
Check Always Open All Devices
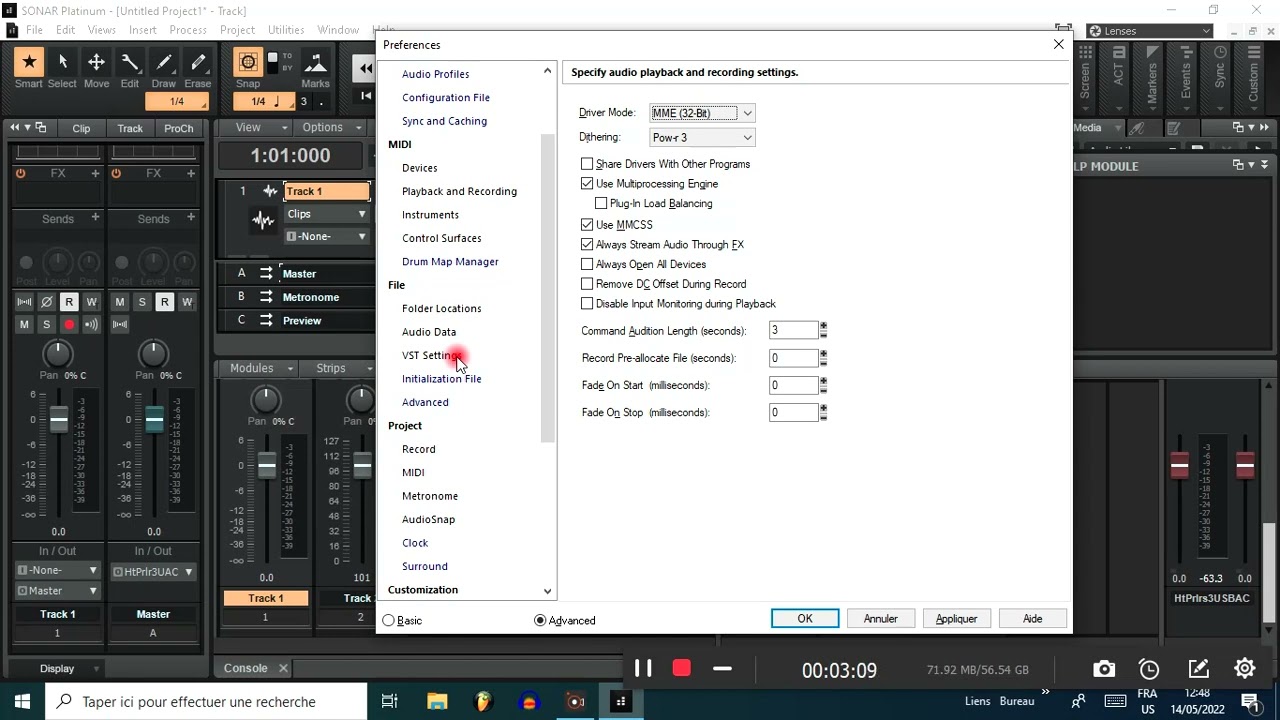coord(587,265)
